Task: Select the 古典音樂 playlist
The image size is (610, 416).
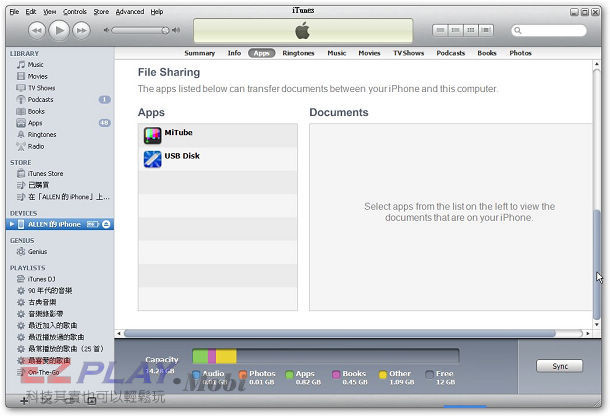Action: point(60,302)
